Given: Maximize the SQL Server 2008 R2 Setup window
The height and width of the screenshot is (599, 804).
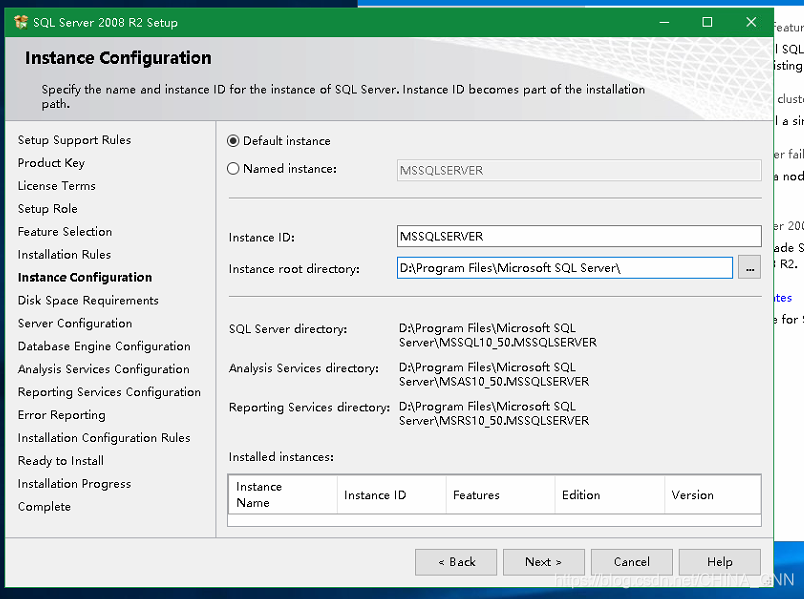Looking at the screenshot, I should coord(707,22).
